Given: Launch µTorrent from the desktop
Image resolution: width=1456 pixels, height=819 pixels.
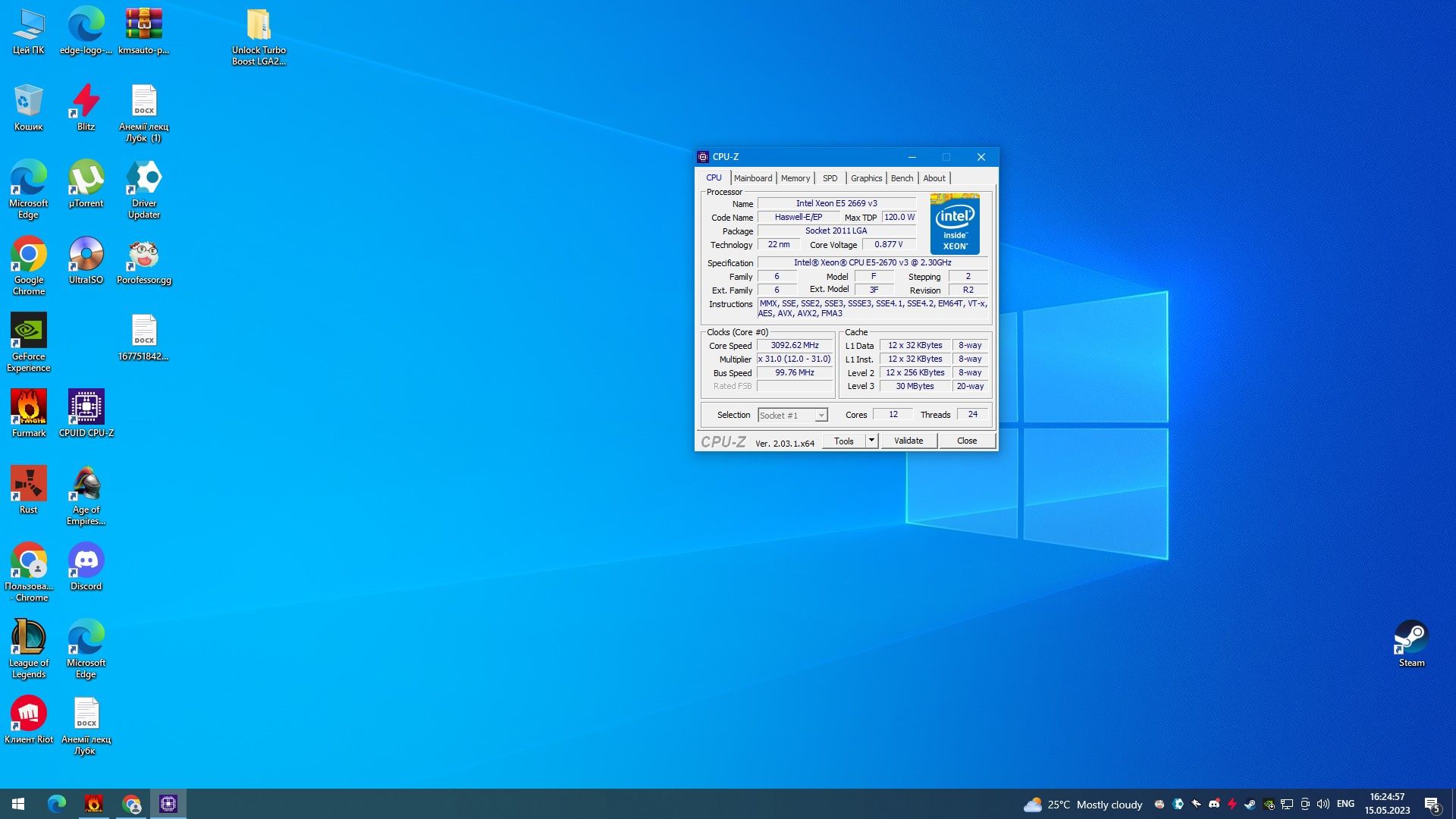Looking at the screenshot, I should [86, 184].
